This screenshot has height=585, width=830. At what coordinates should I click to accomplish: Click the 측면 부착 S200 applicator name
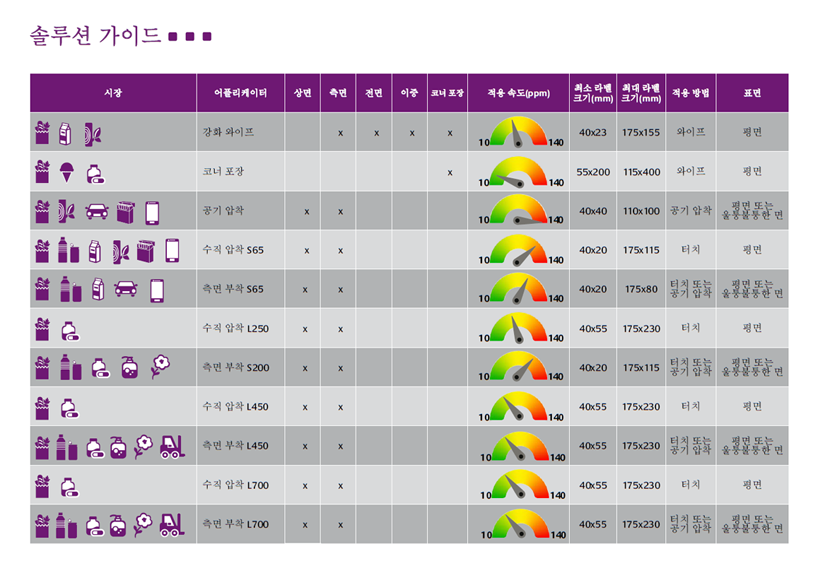(236, 367)
